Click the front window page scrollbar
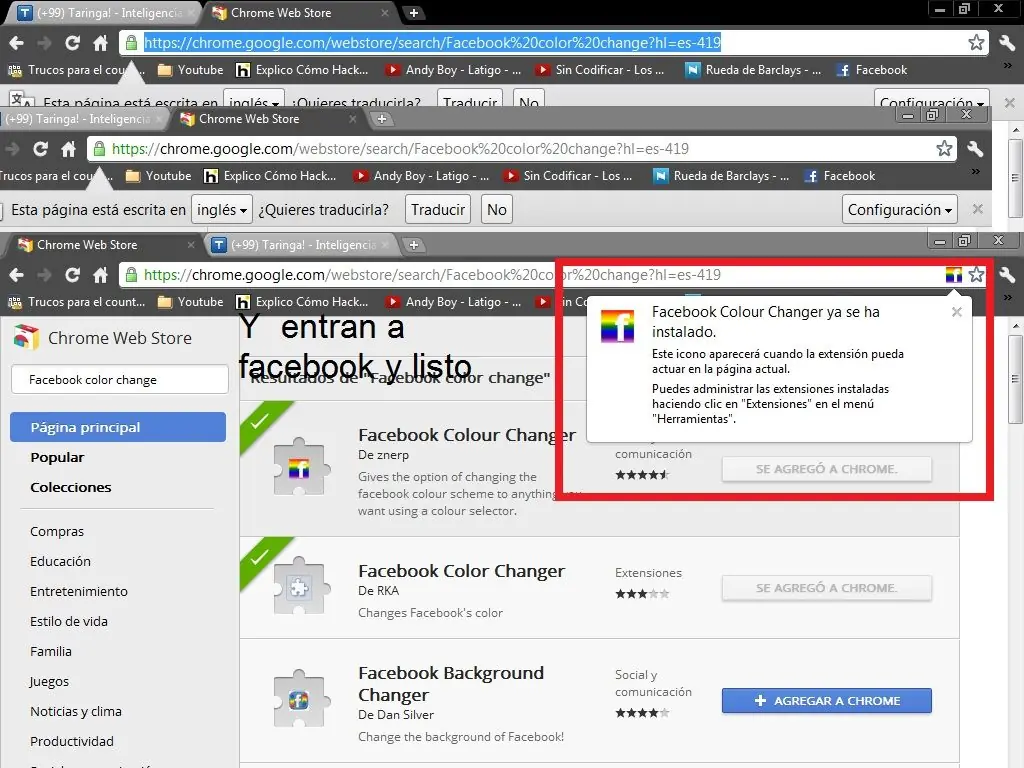The width and height of the screenshot is (1024, 768). pyautogui.click(x=1014, y=379)
